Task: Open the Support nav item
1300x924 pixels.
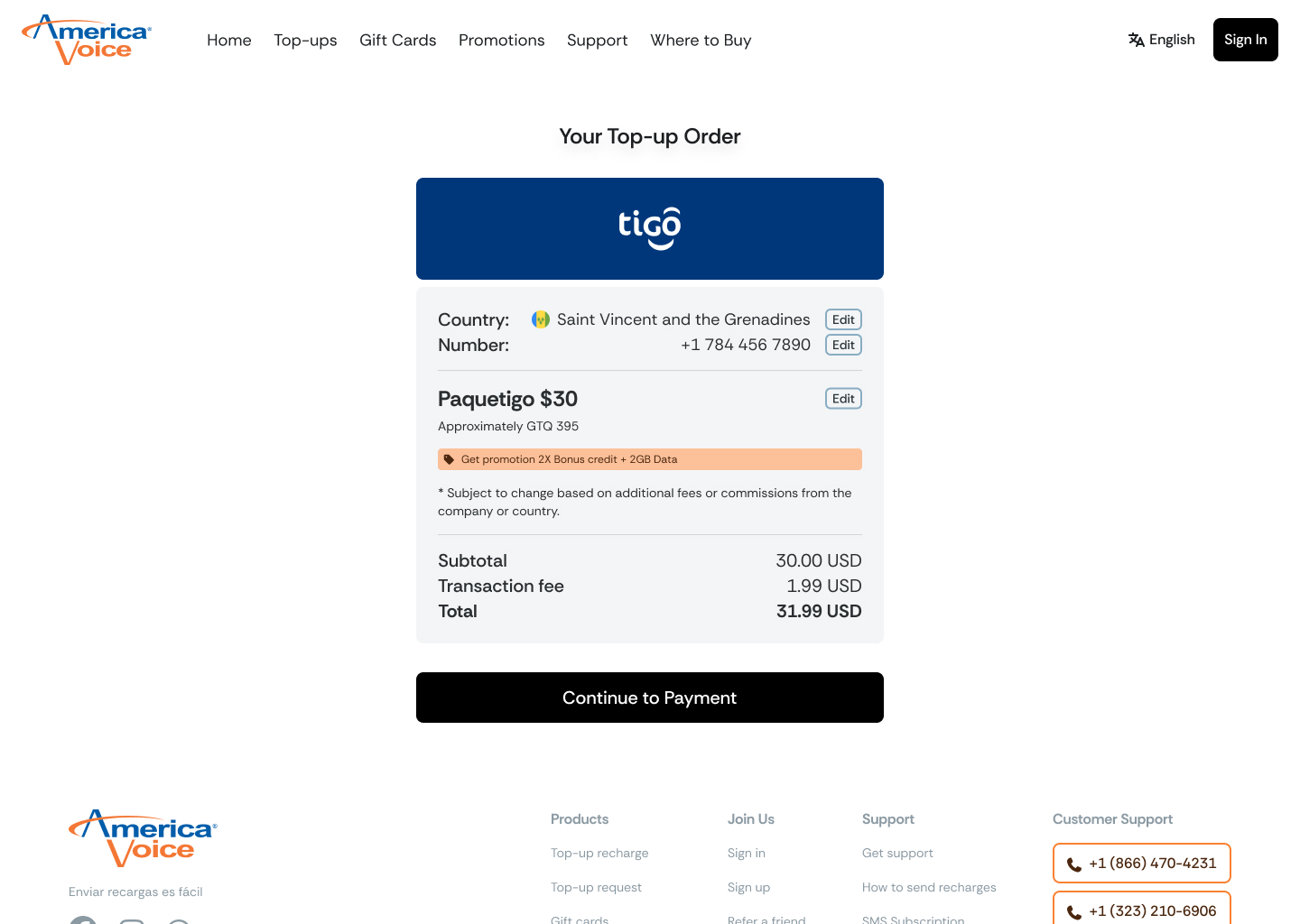Action: (598, 40)
